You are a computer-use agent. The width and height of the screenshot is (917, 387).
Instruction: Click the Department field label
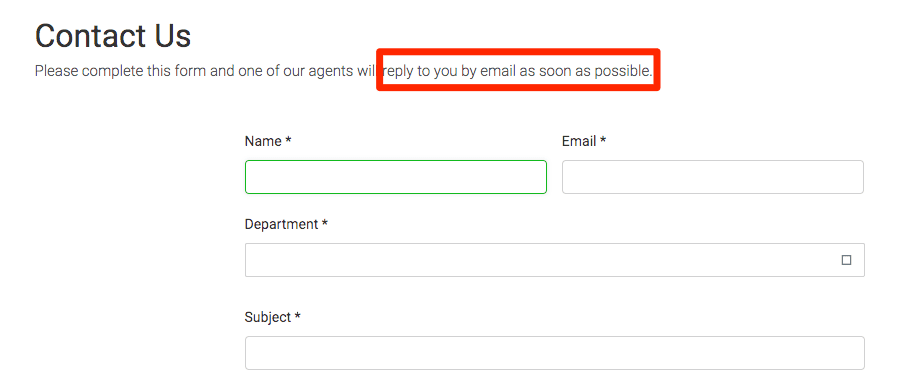coord(281,224)
